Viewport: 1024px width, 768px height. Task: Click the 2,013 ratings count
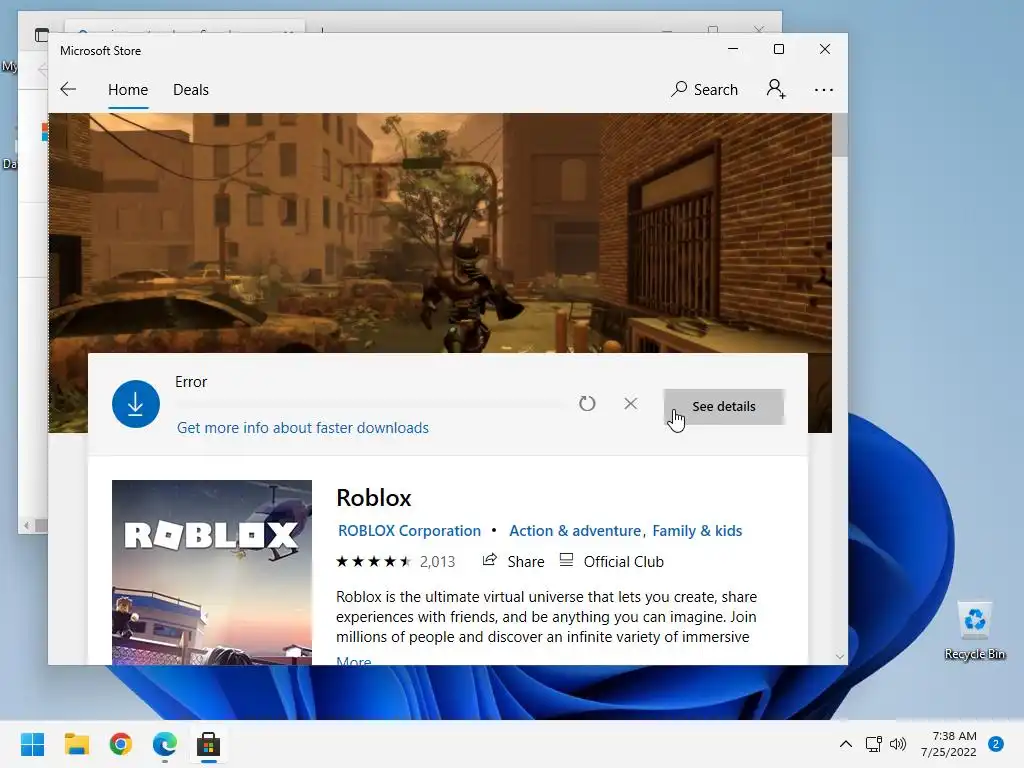438,562
